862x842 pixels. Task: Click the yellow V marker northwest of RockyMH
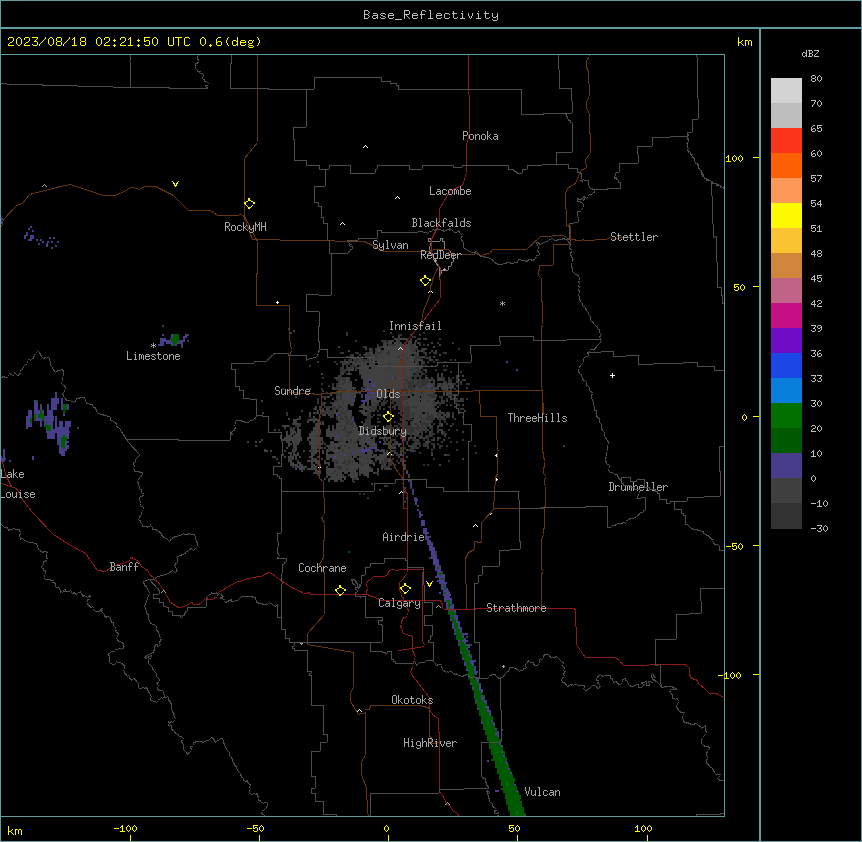175,184
